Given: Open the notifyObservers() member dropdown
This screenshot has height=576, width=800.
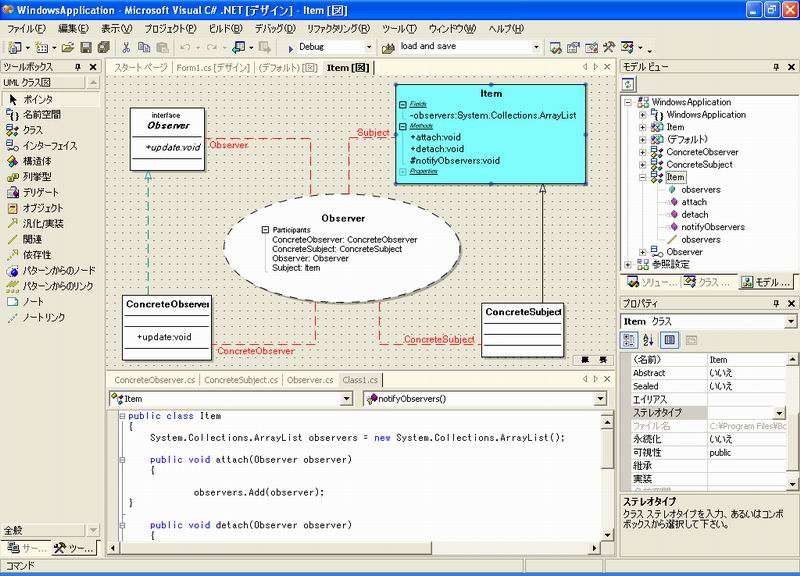Looking at the screenshot, I should [600, 398].
